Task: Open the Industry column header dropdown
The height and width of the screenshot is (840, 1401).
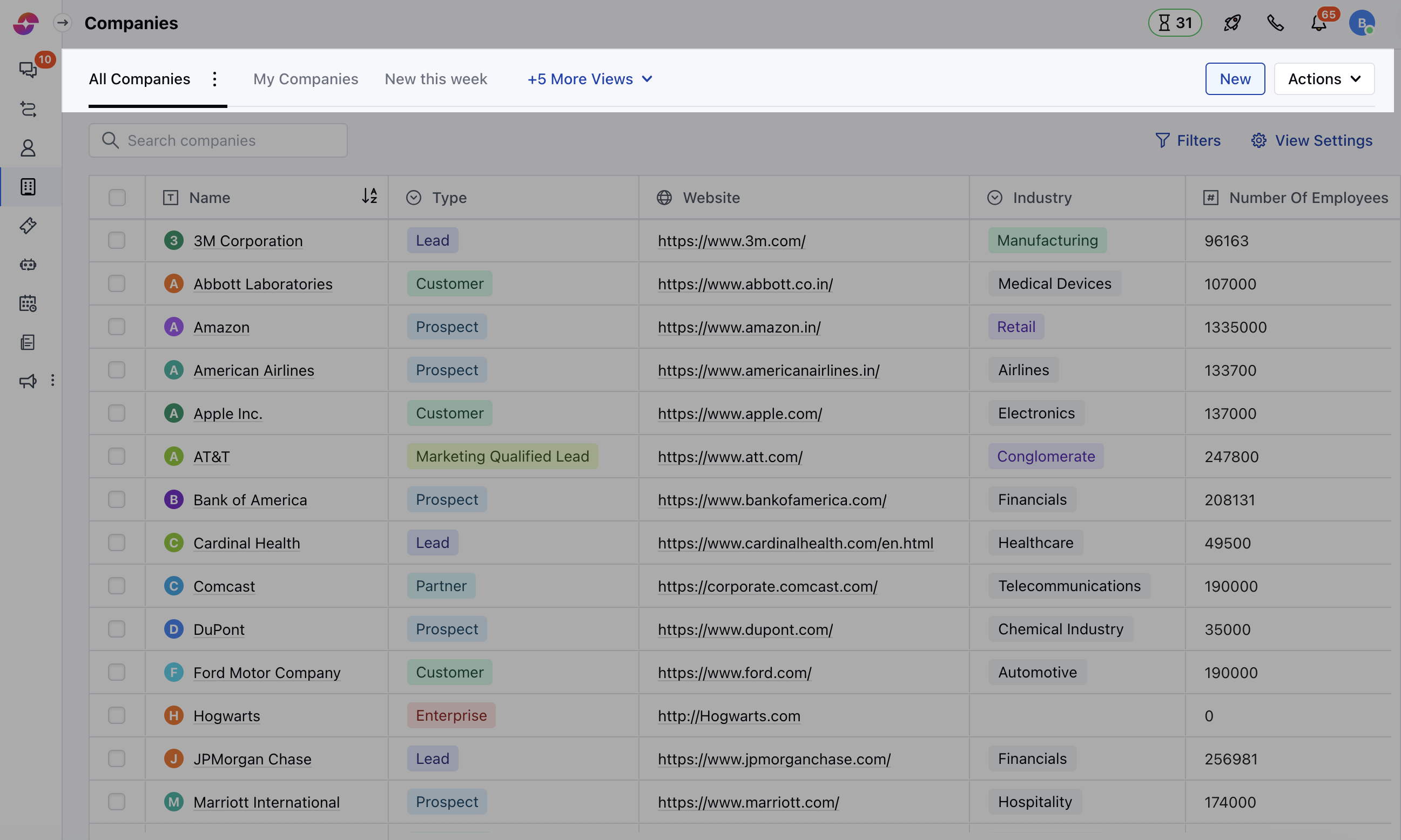Action: (995, 197)
